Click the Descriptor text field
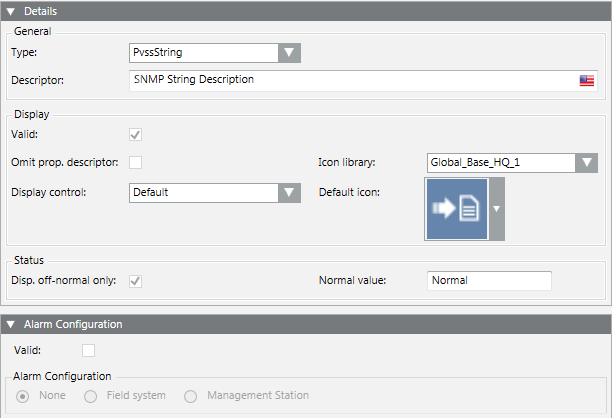 click(x=350, y=81)
